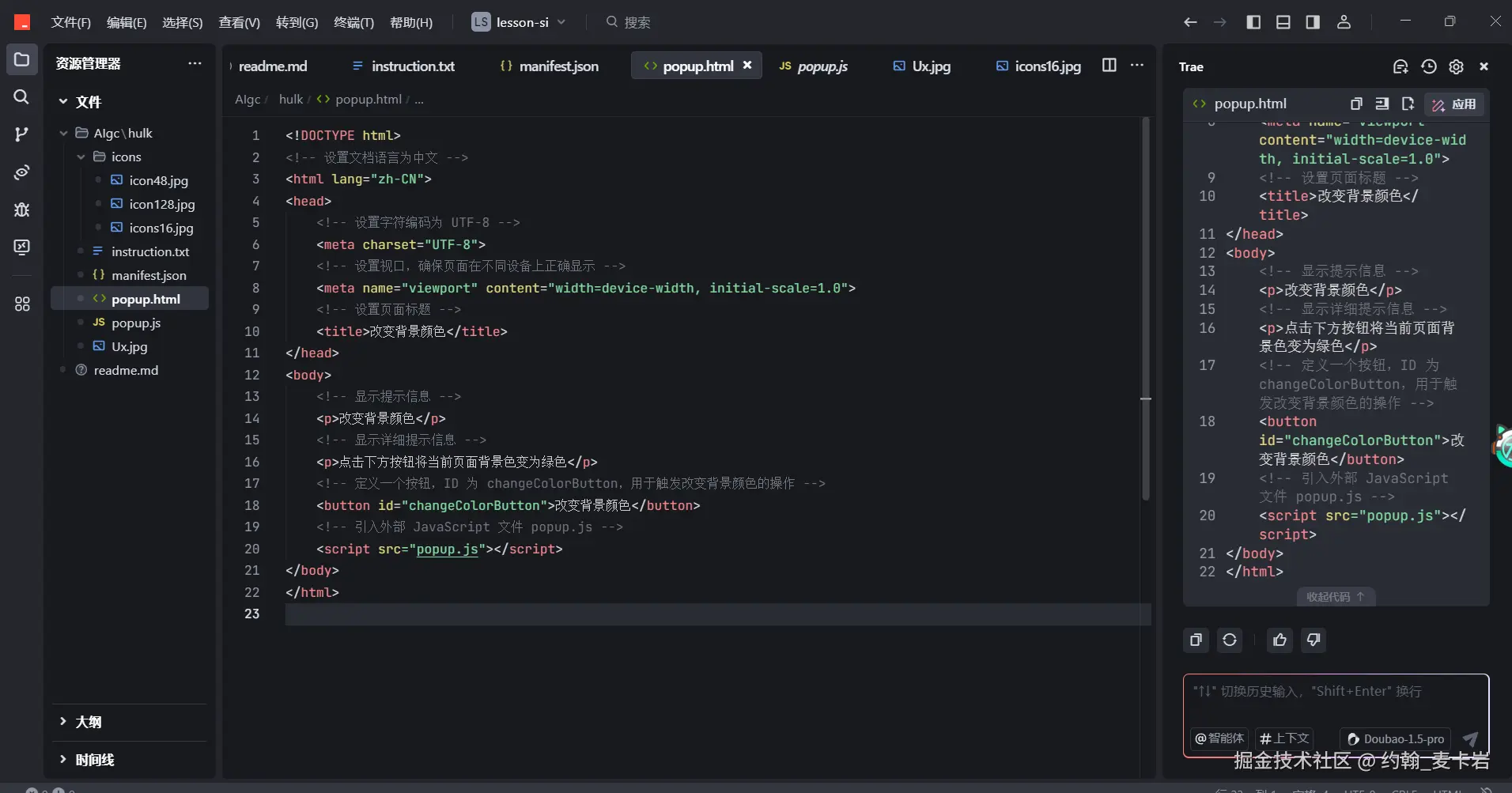
Task: Start a new chat in Trae panel
Action: tap(1400, 66)
